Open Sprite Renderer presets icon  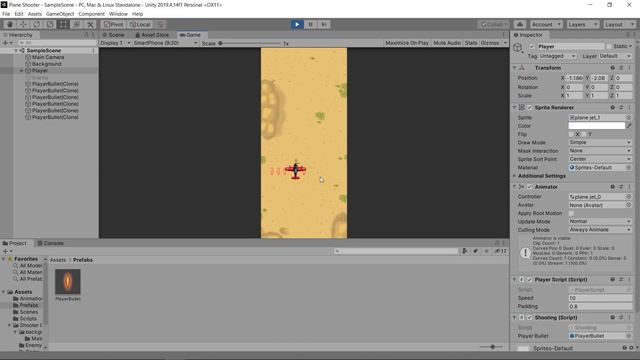click(621, 107)
